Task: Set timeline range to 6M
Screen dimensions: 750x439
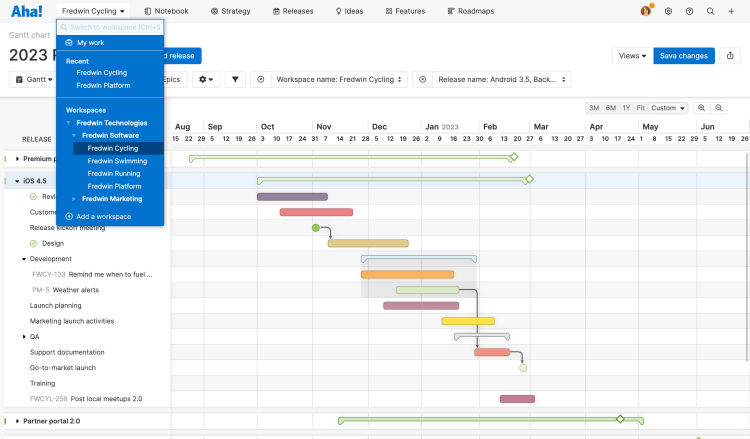Action: [611, 108]
